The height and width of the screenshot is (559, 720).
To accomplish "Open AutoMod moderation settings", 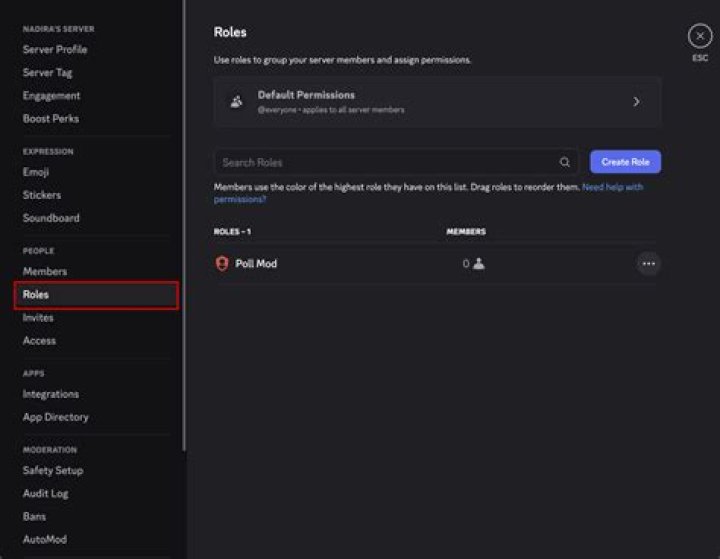I will 45,539.
